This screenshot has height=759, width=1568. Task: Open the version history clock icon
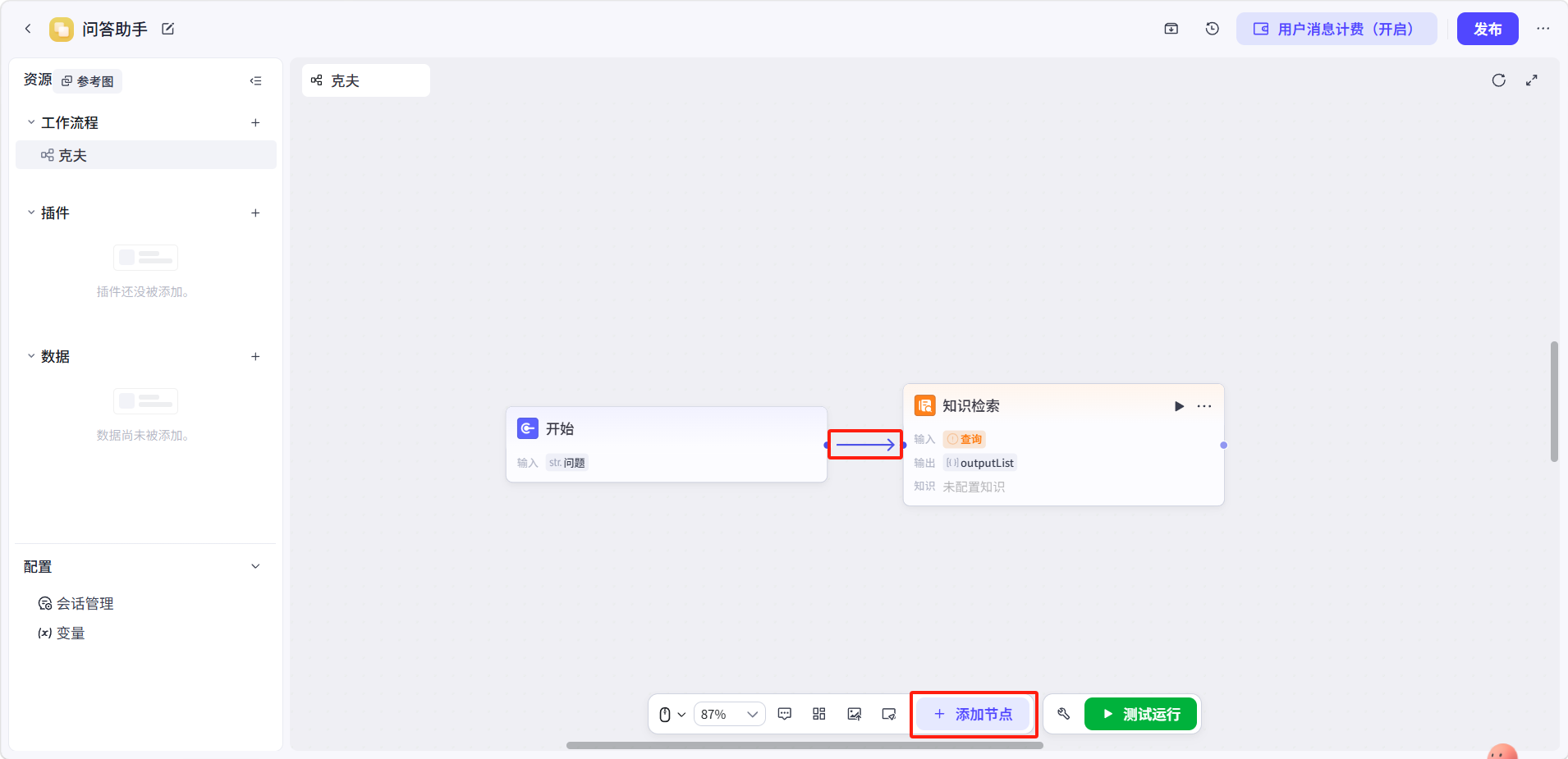point(1213,29)
